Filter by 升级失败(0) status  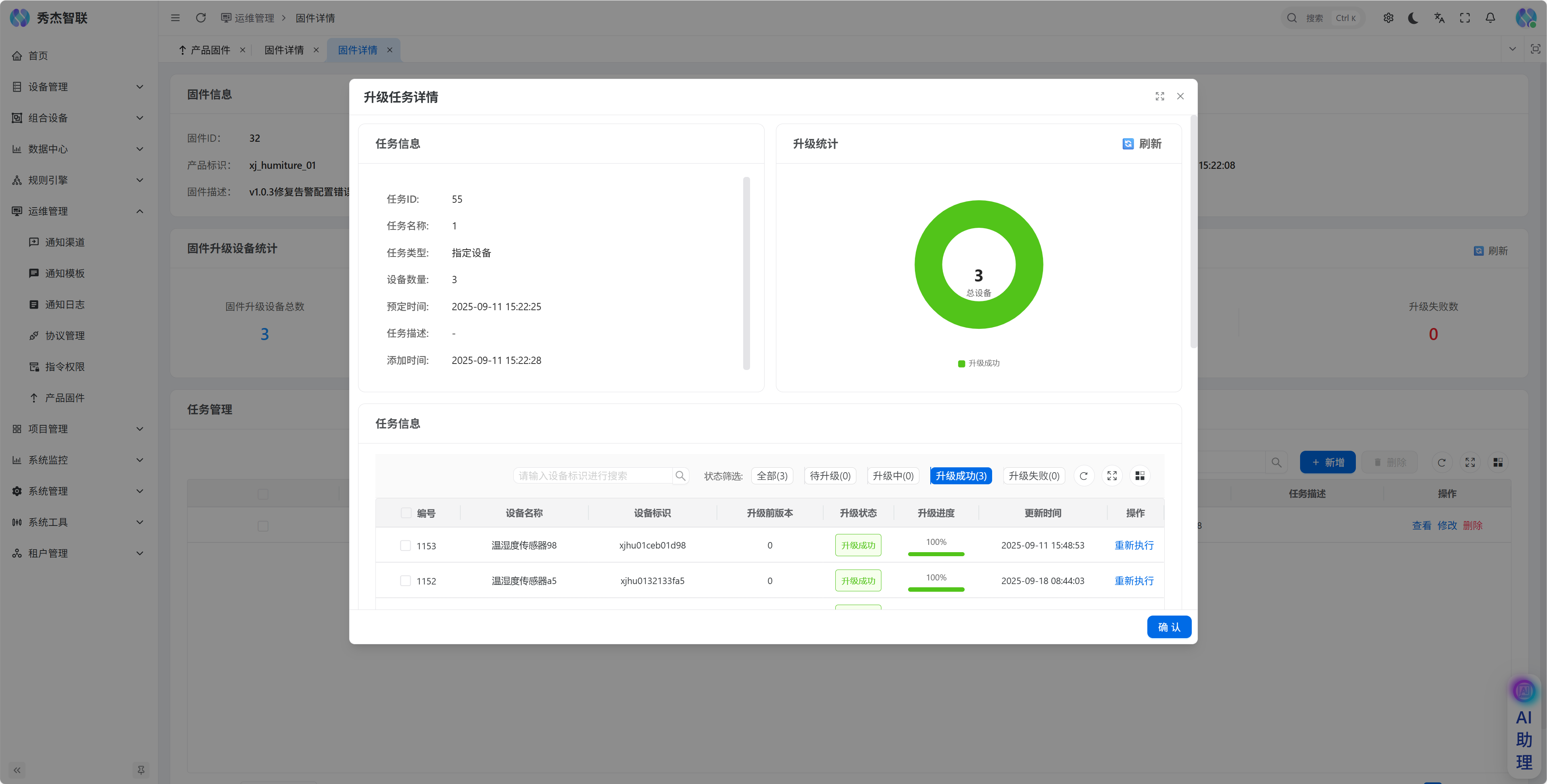[x=1033, y=476]
